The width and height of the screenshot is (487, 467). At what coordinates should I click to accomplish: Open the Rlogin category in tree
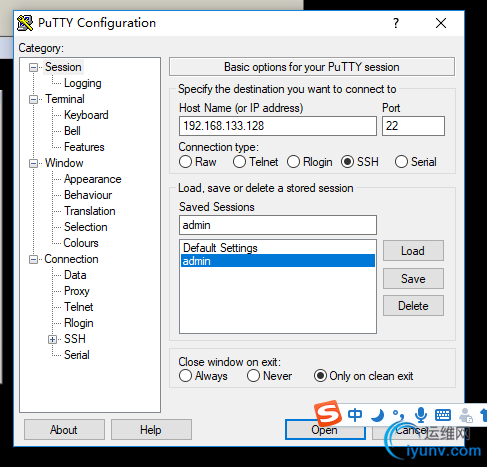click(79, 323)
